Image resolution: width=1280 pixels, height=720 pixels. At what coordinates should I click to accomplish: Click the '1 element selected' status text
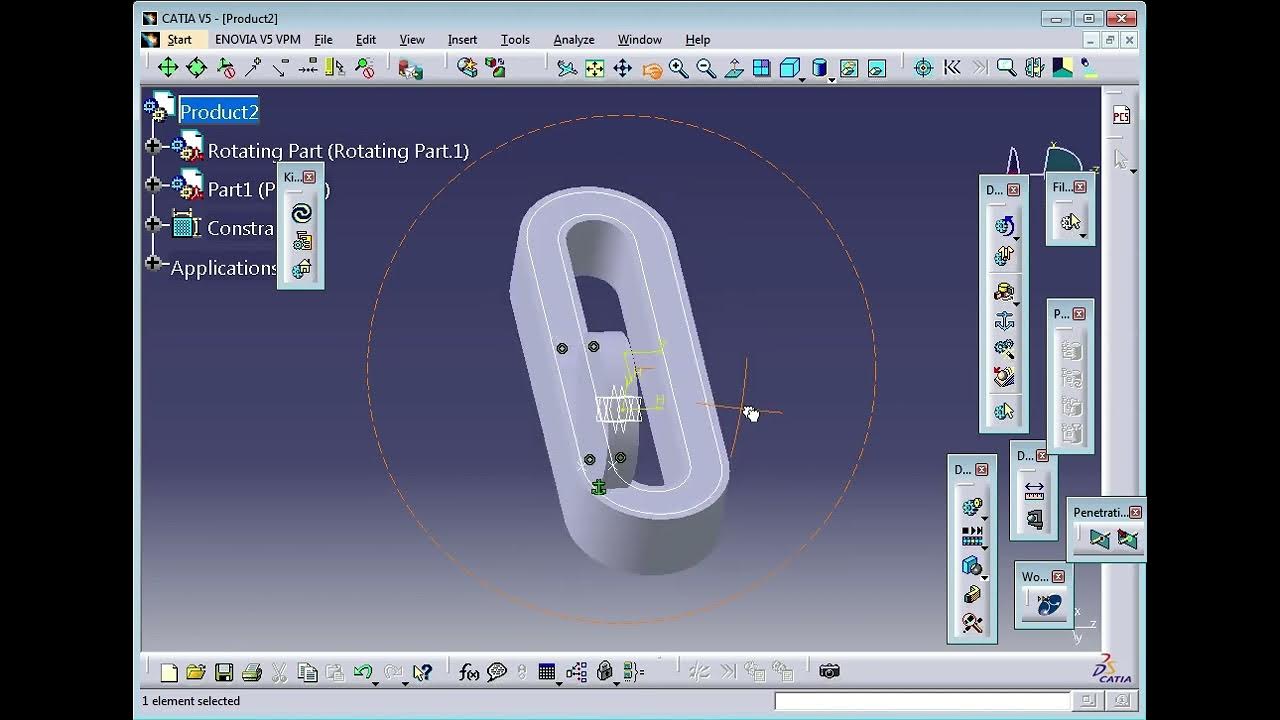coord(191,701)
